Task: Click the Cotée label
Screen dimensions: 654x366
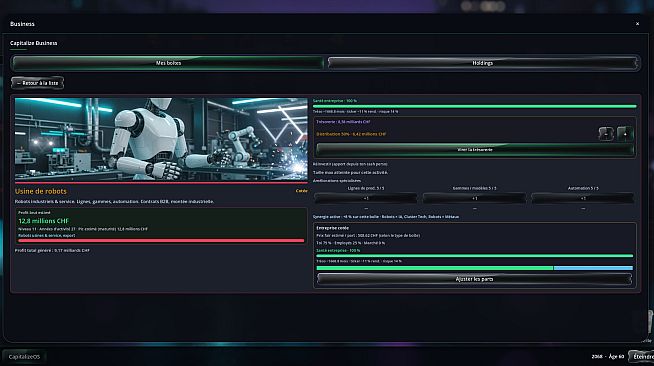Action: (302, 191)
